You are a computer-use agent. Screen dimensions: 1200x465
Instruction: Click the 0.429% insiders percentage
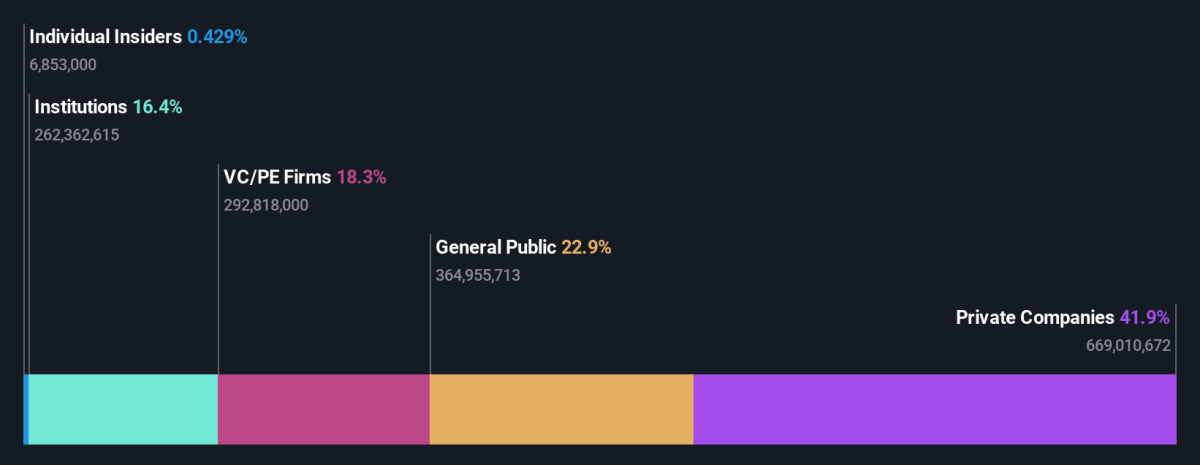point(217,37)
